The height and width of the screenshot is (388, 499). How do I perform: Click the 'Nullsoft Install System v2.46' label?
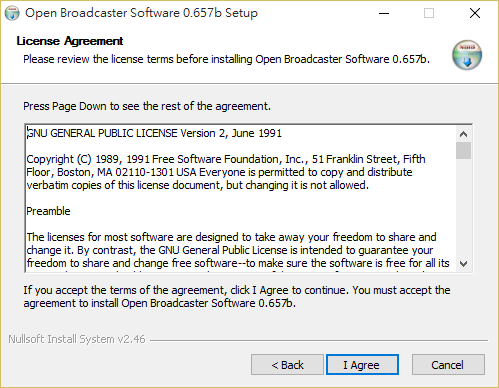click(x=77, y=339)
